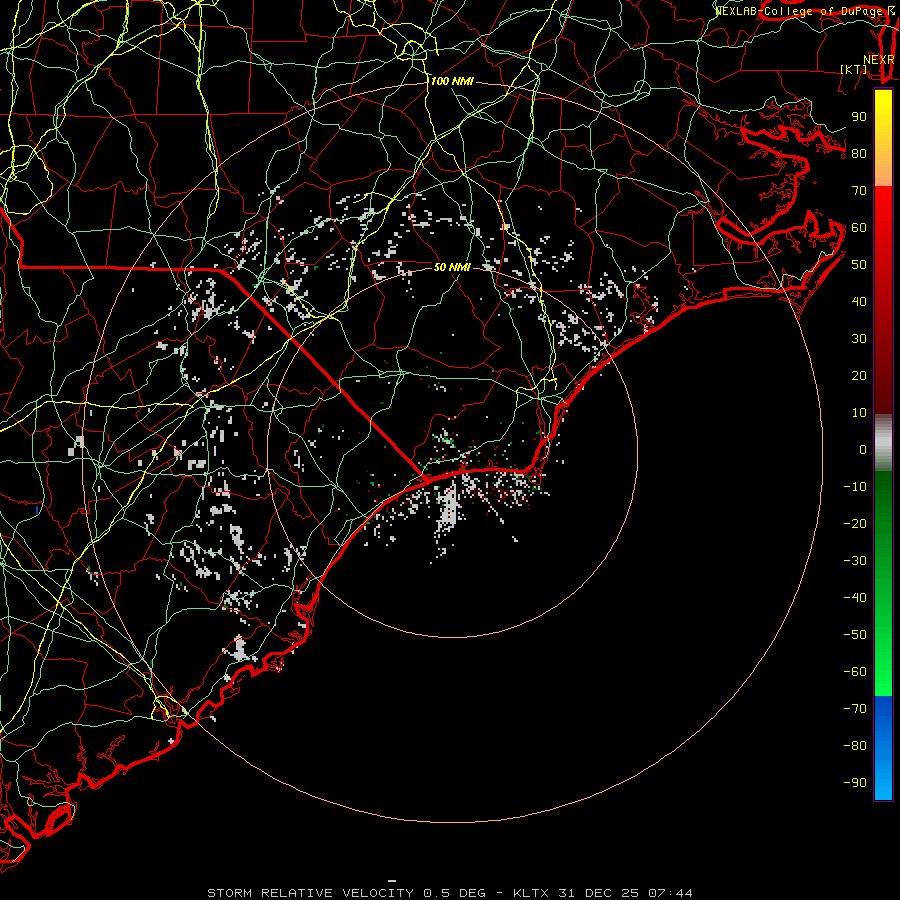Click the -30 value on the velocity scale
This screenshot has height=900, width=900.
coord(855,561)
